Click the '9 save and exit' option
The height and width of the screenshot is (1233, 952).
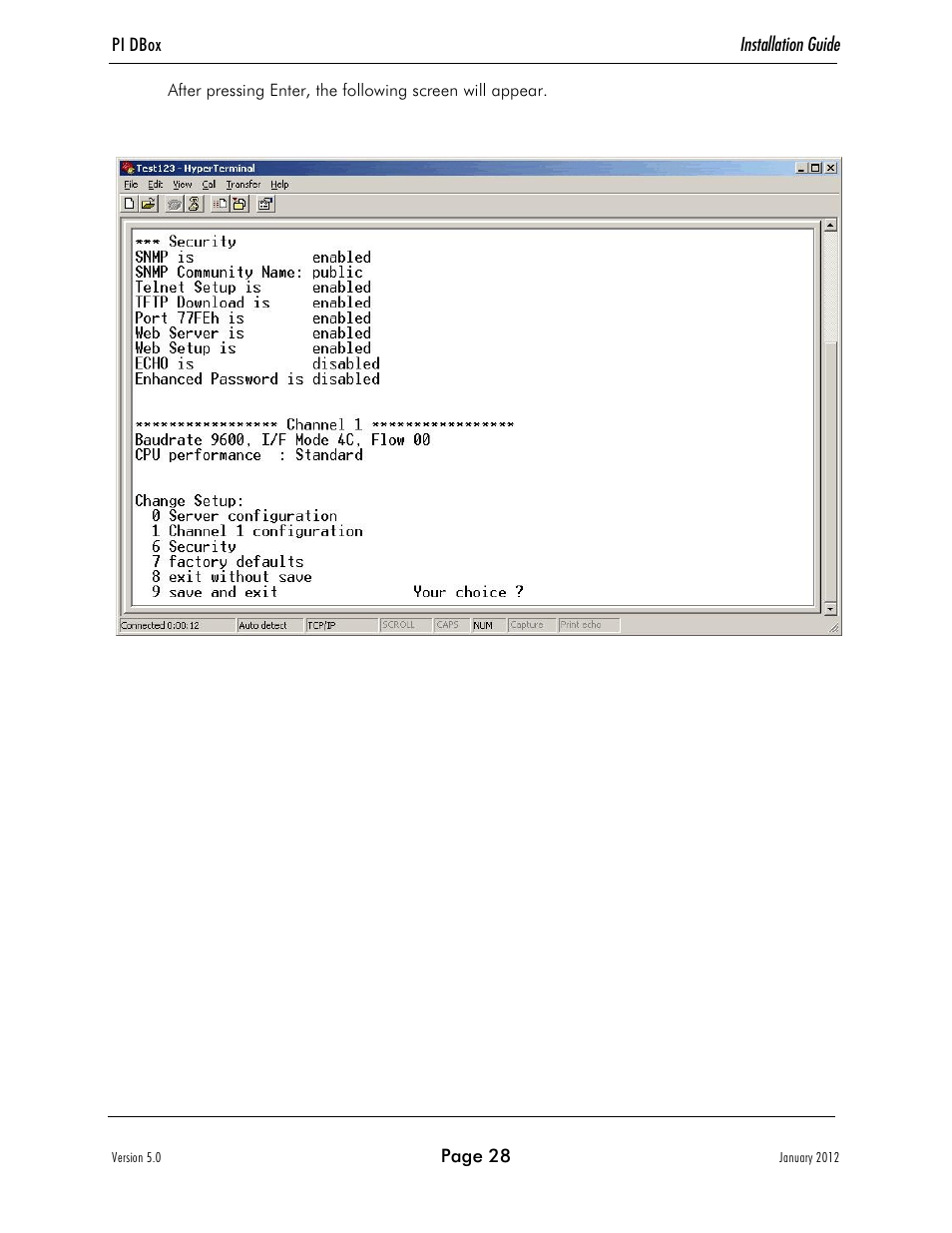(x=215, y=592)
